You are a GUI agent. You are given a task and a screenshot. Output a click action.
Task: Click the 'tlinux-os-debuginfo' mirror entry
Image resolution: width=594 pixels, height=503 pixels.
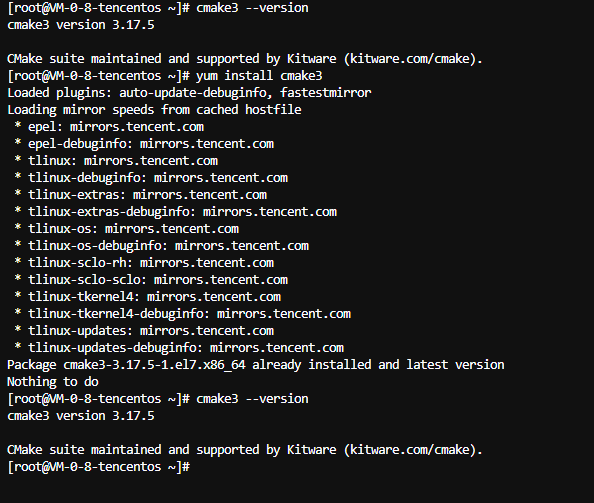(168, 246)
